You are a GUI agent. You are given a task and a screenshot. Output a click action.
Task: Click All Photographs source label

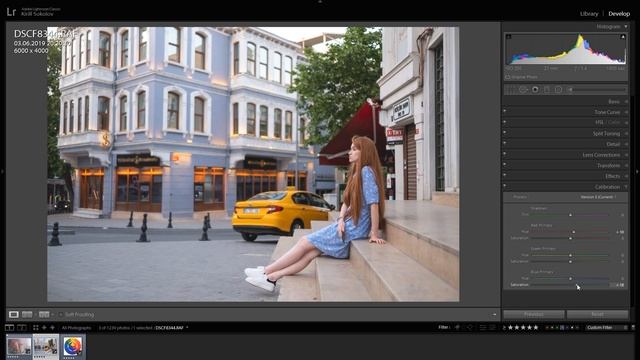pos(77,327)
